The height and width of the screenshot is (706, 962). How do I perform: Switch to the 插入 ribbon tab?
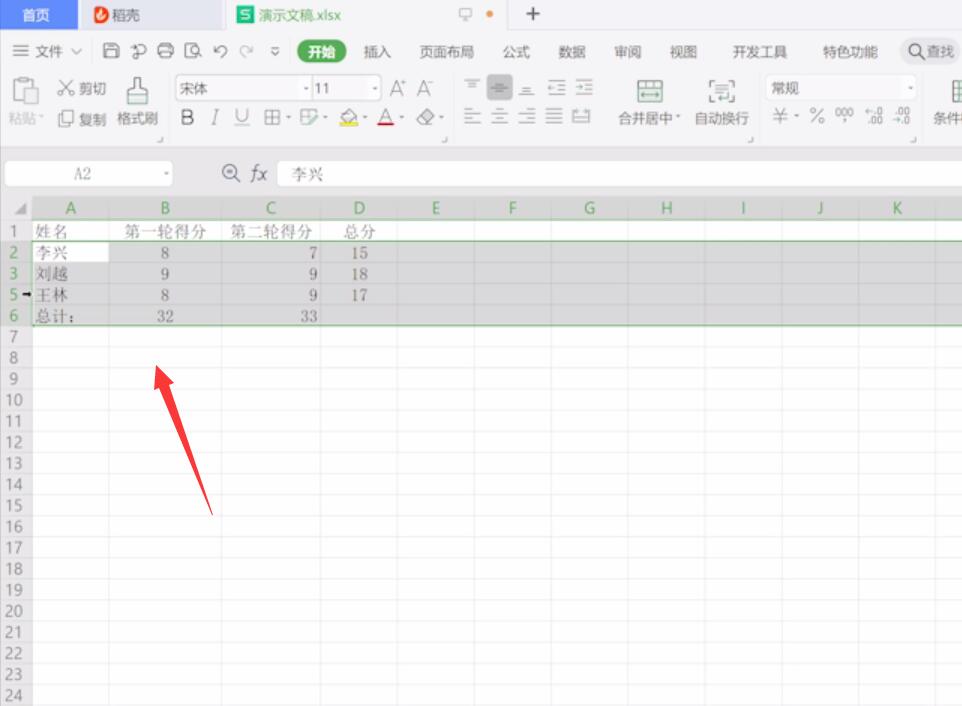coord(377,52)
